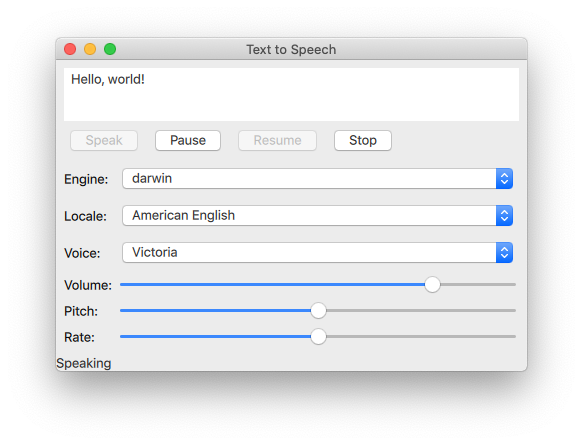Click the blue portion of the Rate track
This screenshot has width=583, height=445.
click(215, 337)
